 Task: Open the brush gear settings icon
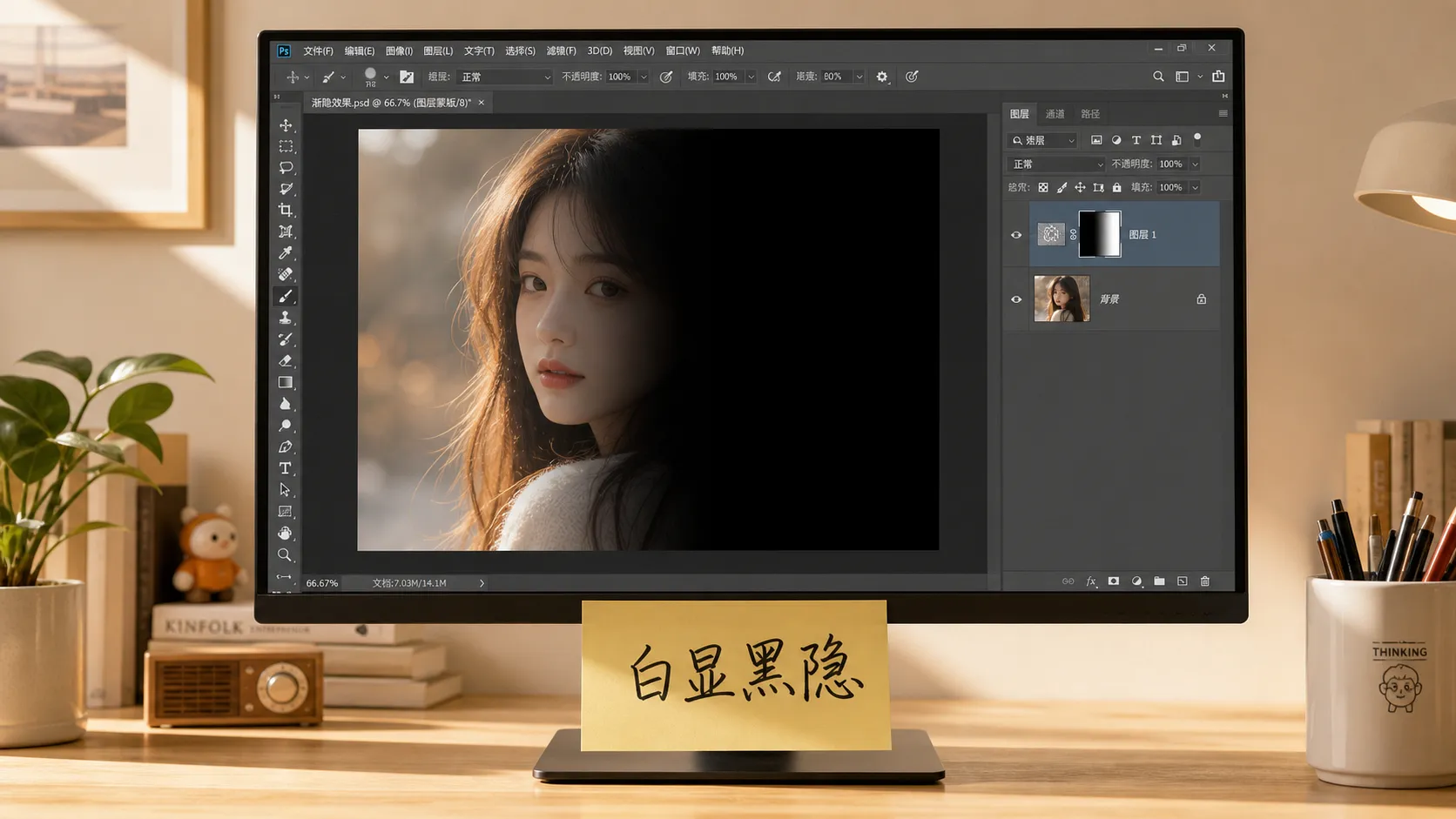point(882,77)
